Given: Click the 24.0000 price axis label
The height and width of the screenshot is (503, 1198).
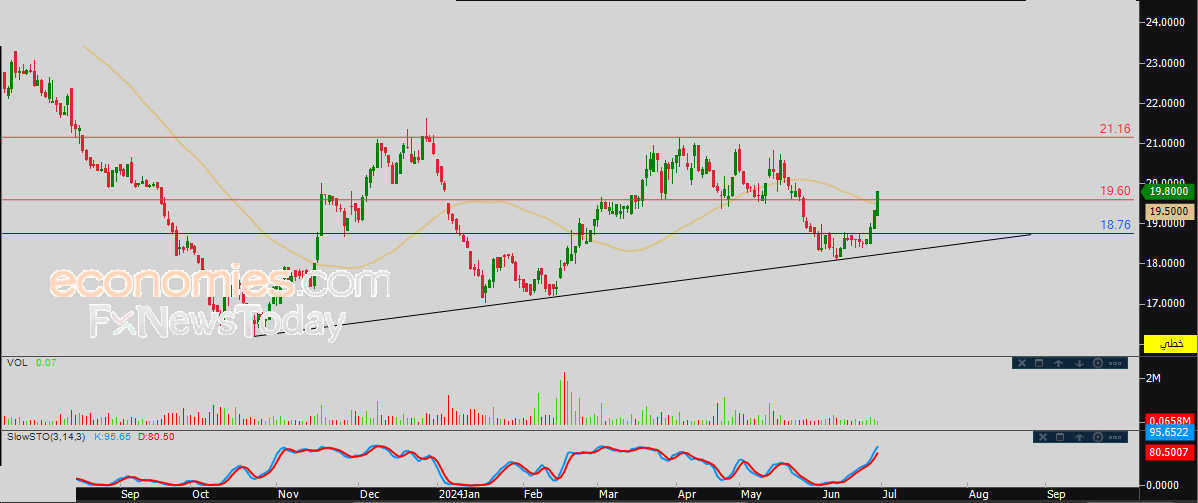Looking at the screenshot, I should (1166, 22).
